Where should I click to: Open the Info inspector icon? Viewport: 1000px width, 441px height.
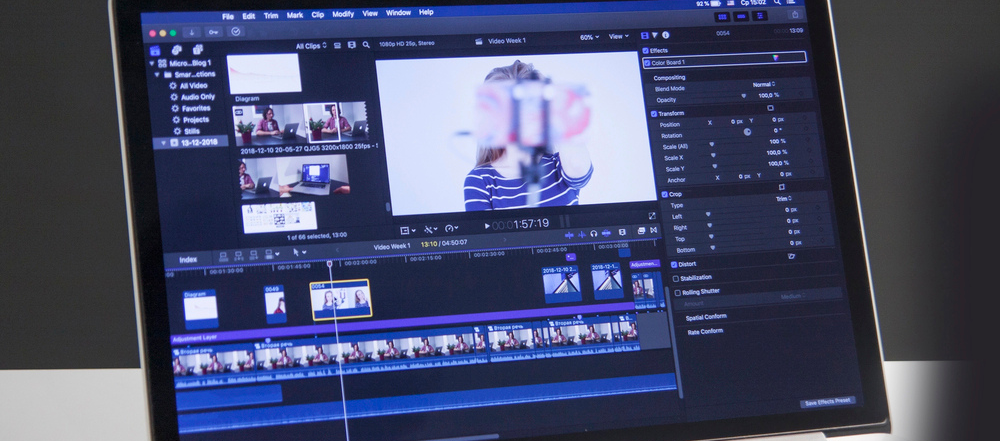(x=665, y=35)
